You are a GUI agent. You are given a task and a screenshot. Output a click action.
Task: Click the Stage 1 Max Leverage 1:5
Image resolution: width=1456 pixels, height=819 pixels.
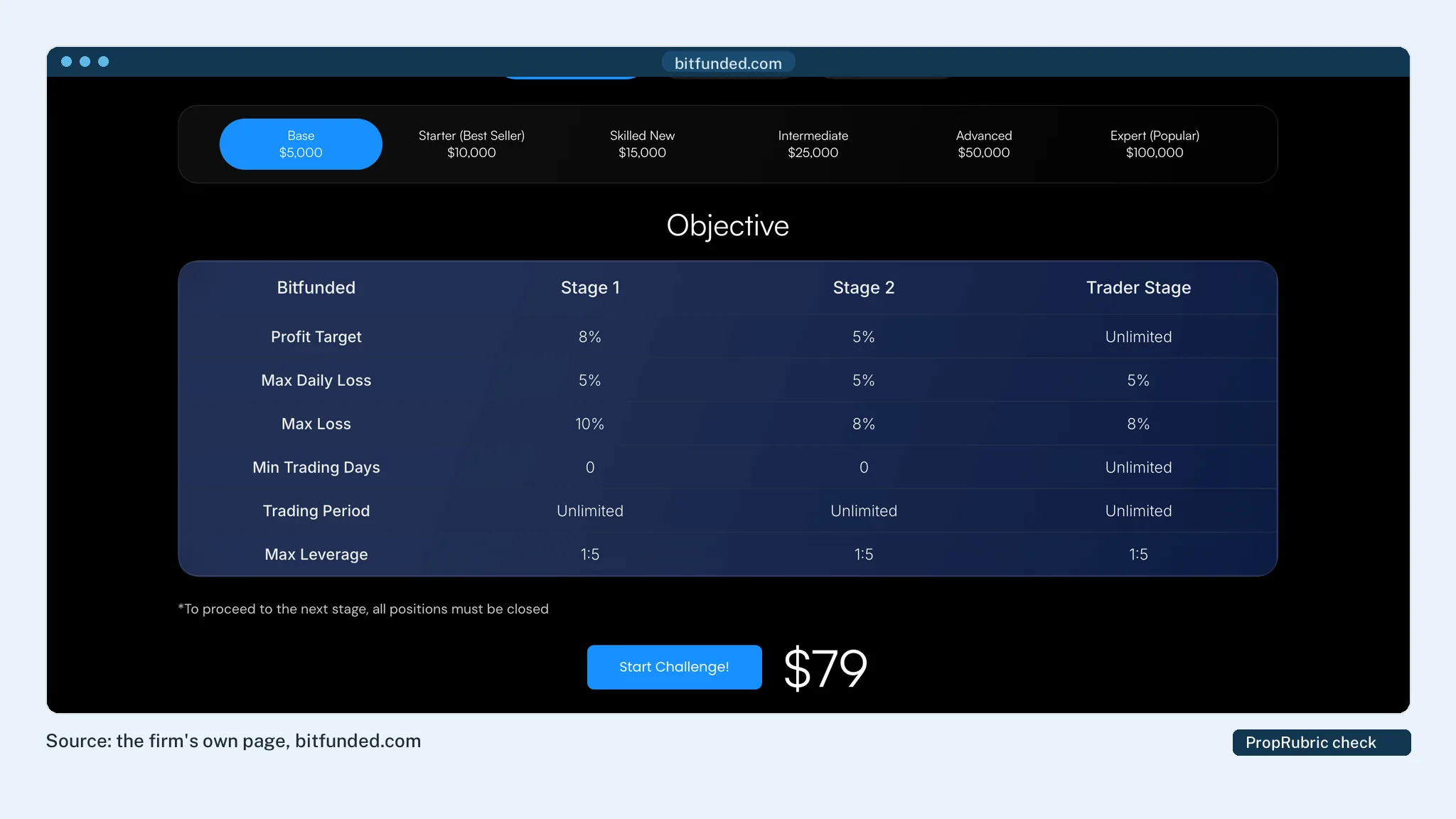[590, 555]
